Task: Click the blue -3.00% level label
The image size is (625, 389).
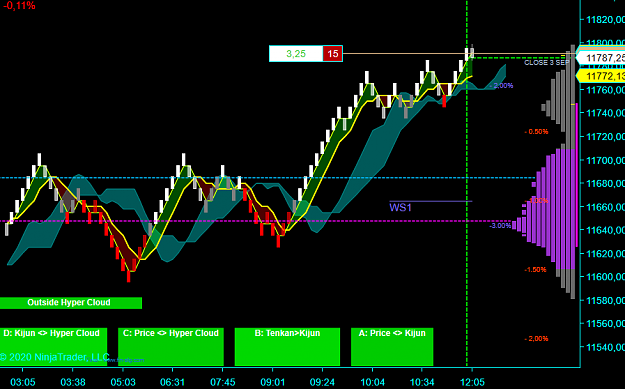Action: click(x=500, y=226)
